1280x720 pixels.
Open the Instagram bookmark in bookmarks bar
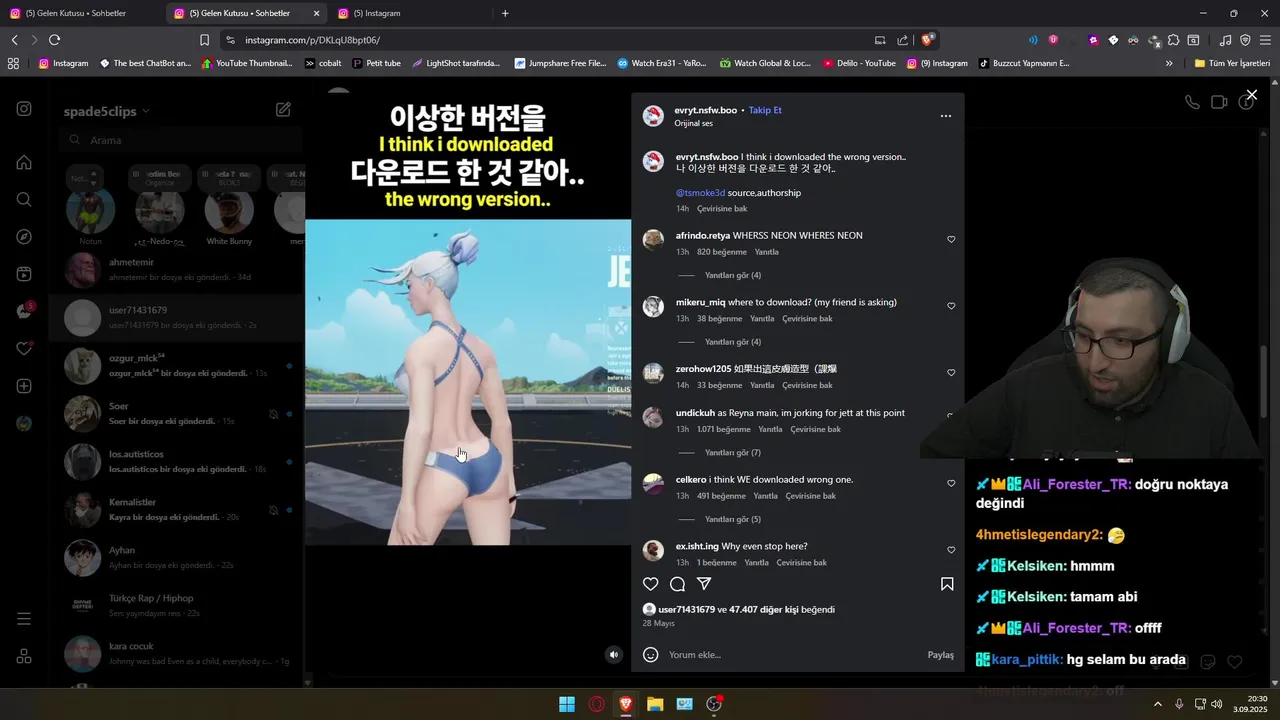point(63,63)
